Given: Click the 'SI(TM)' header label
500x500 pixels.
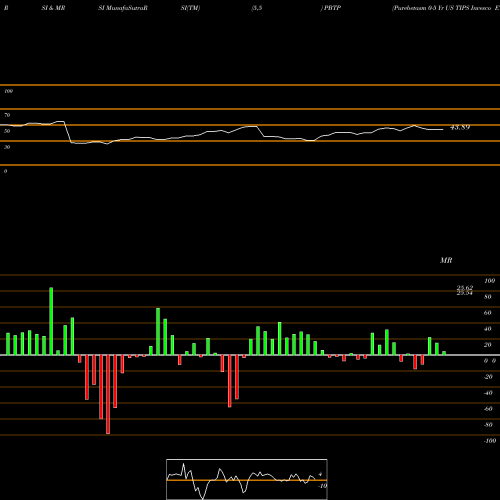Looking at the screenshot, I should (190, 8).
